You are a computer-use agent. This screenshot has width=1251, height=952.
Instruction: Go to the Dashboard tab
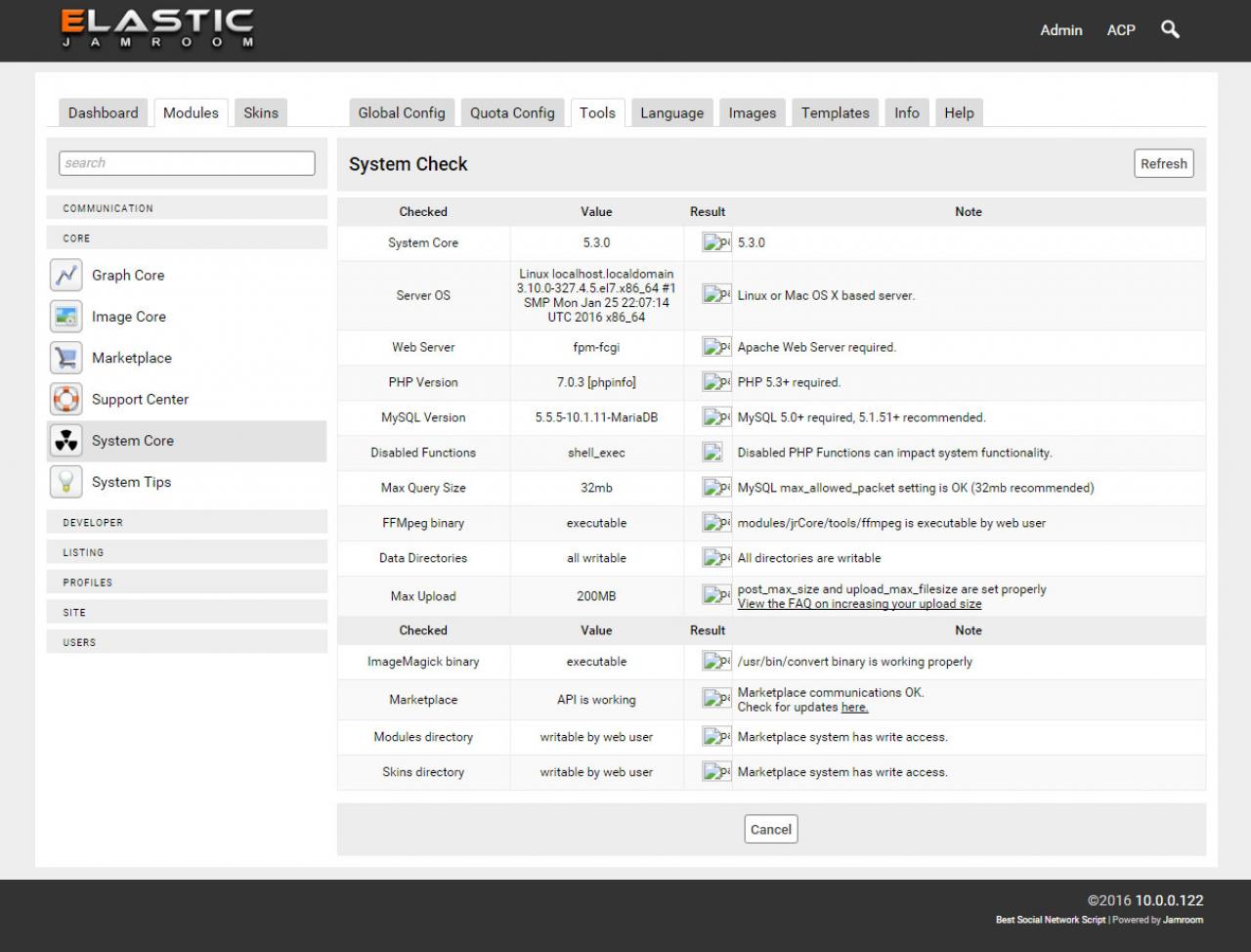pos(103,112)
